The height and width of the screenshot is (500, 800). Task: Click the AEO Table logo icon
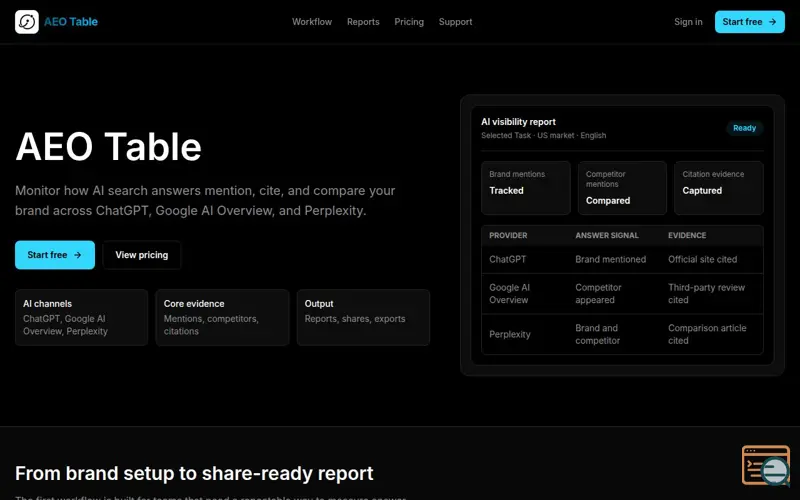tap(27, 22)
